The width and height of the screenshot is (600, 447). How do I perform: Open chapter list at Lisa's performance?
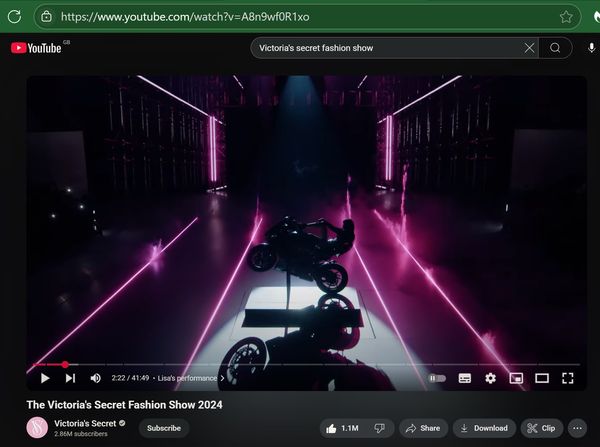tap(191, 378)
